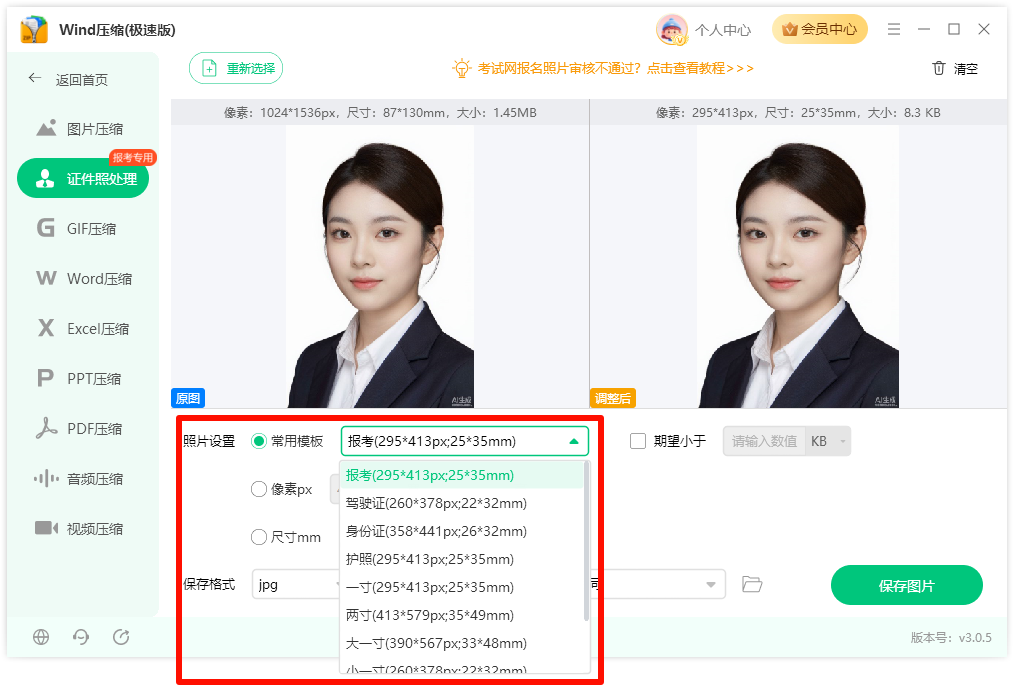
Task: Open the Word压缩 section
Action: (83, 279)
